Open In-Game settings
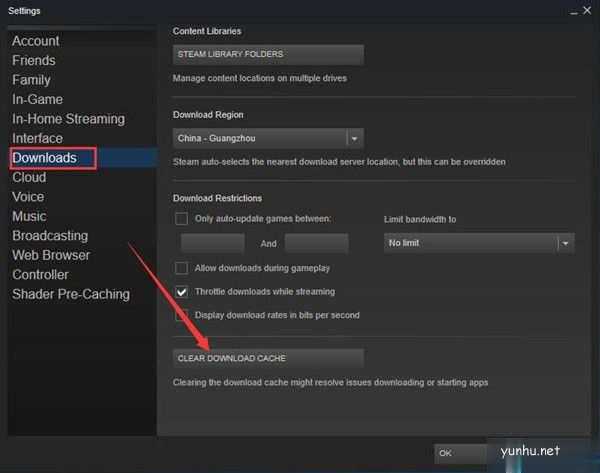The image size is (600, 473). [37, 99]
